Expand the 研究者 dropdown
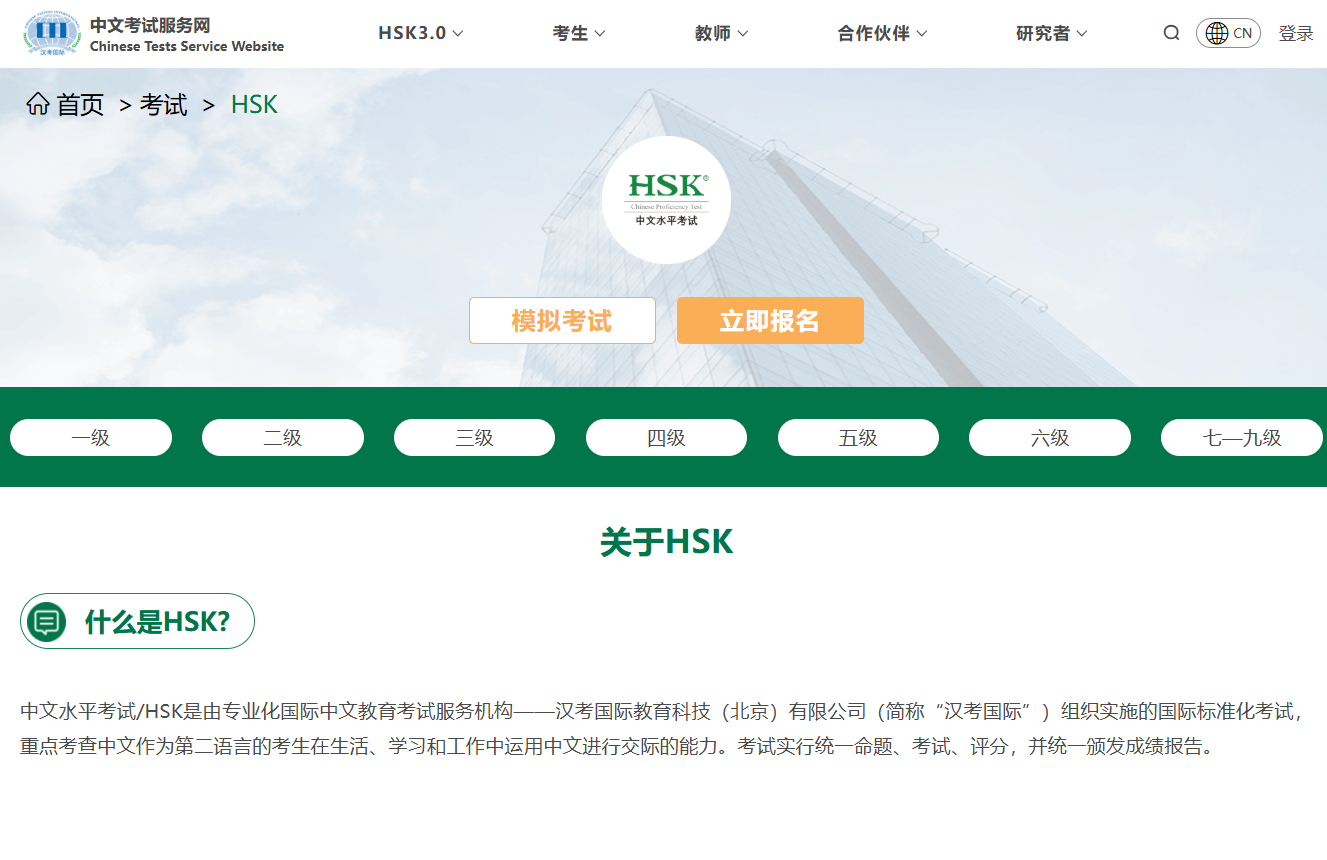 coord(1051,32)
